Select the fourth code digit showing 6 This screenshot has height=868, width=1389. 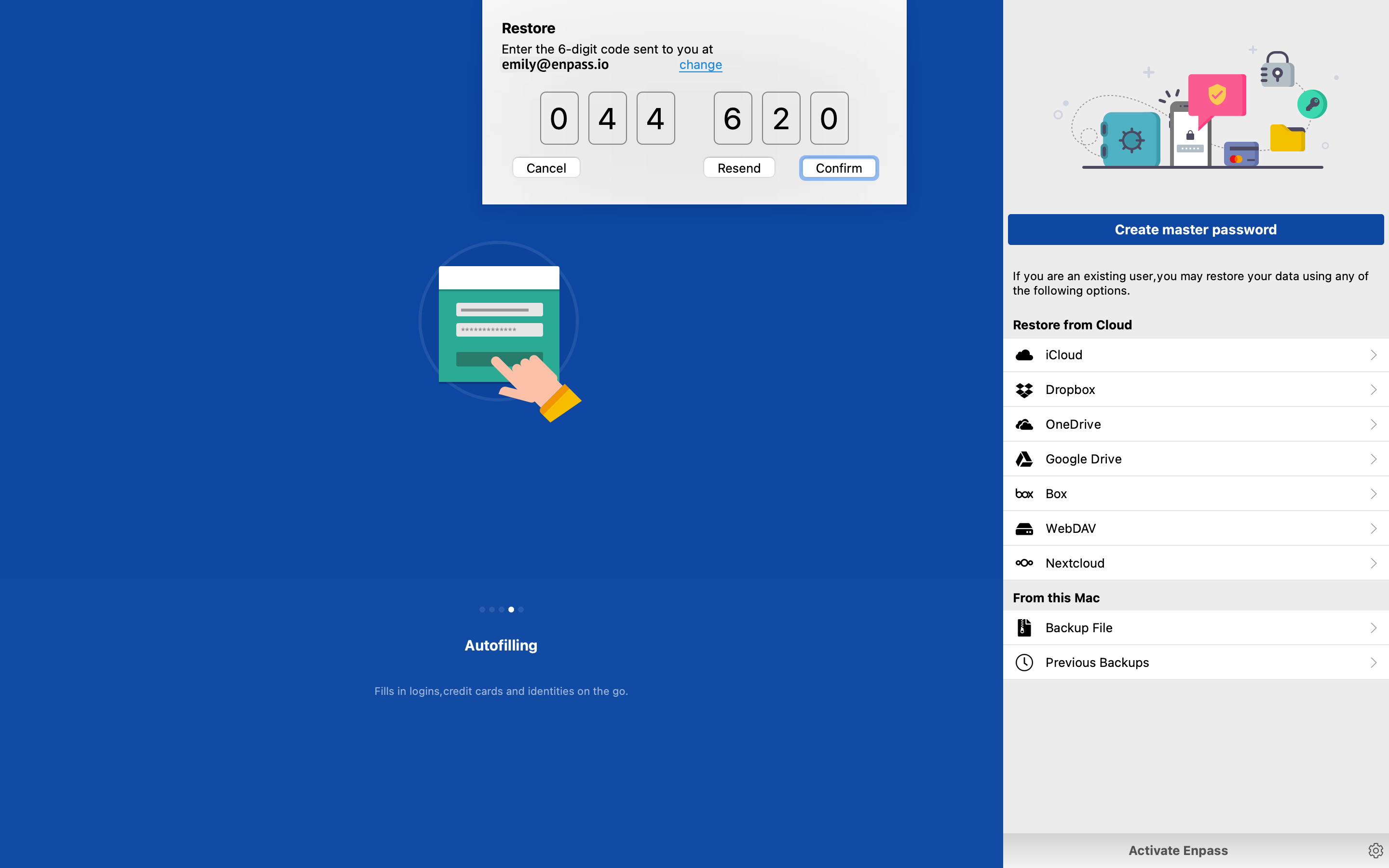point(733,118)
